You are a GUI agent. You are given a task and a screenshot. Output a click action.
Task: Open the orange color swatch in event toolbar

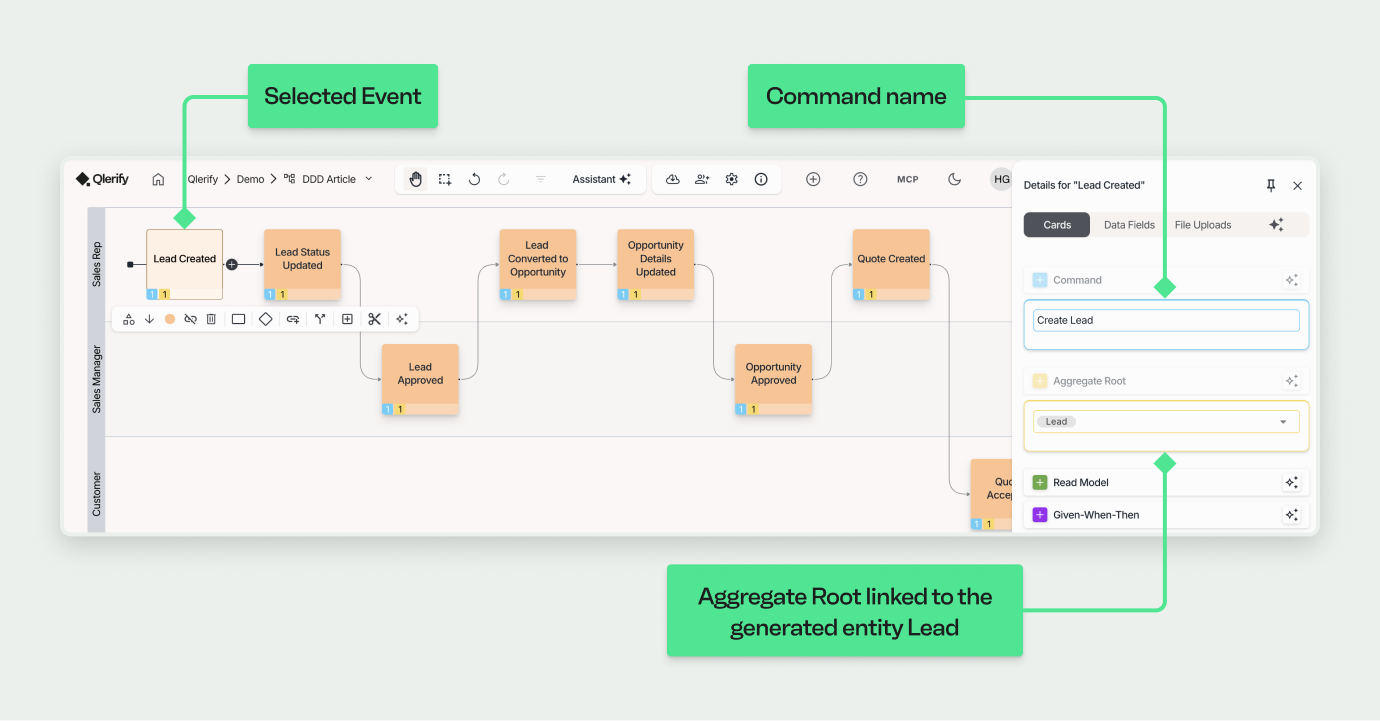click(170, 319)
